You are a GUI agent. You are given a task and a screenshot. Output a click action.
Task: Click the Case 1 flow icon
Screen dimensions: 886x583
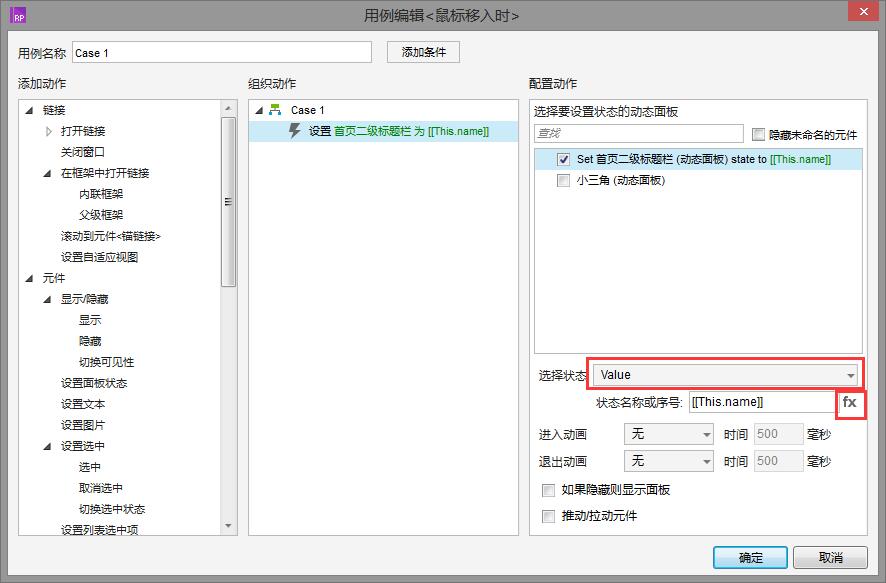coord(275,110)
